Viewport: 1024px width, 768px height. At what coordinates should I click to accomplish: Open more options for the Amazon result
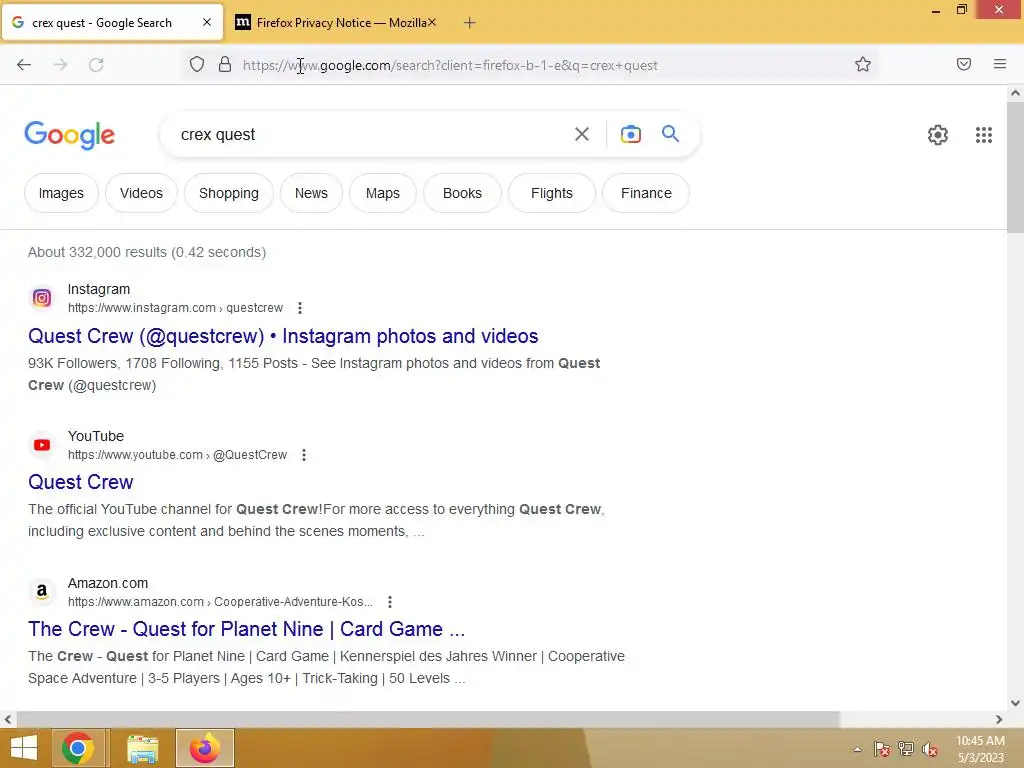[389, 601]
